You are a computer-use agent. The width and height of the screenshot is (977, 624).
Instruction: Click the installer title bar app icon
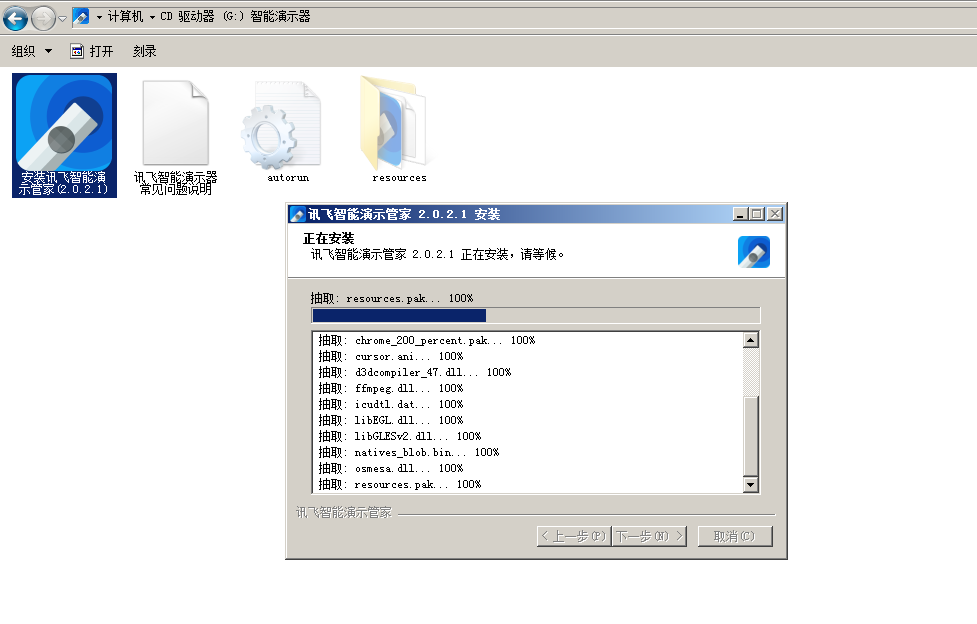tap(298, 214)
